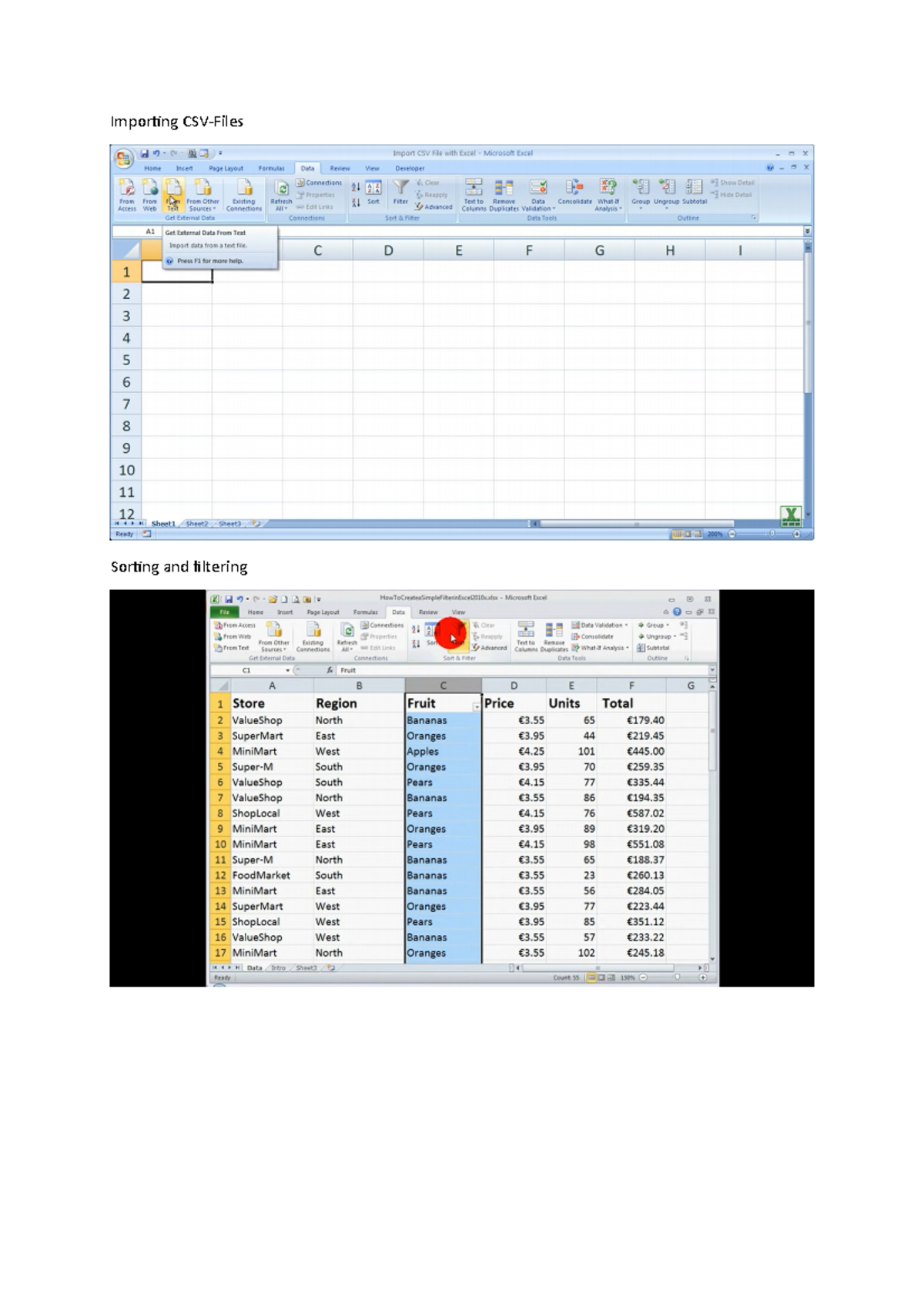Click column header F in Import CSV window
This screenshot has width=924, height=1308.
[x=529, y=250]
